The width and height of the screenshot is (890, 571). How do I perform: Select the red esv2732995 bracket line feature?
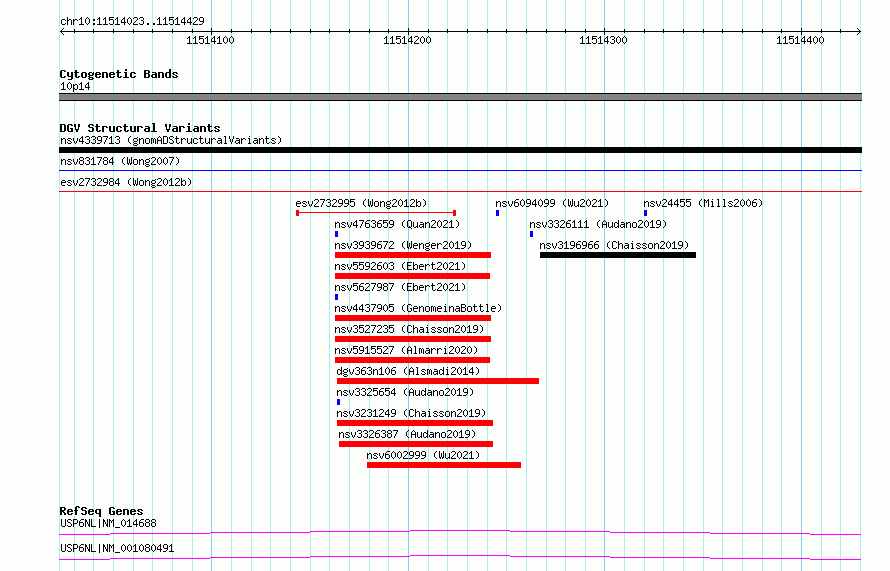(x=376, y=213)
